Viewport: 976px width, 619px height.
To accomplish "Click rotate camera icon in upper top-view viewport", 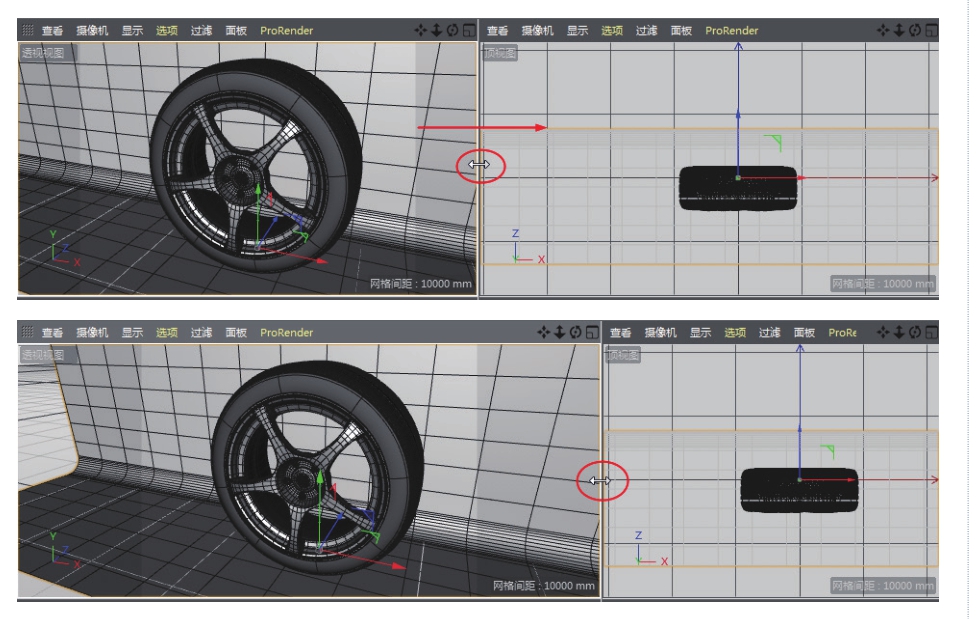I will click(914, 31).
